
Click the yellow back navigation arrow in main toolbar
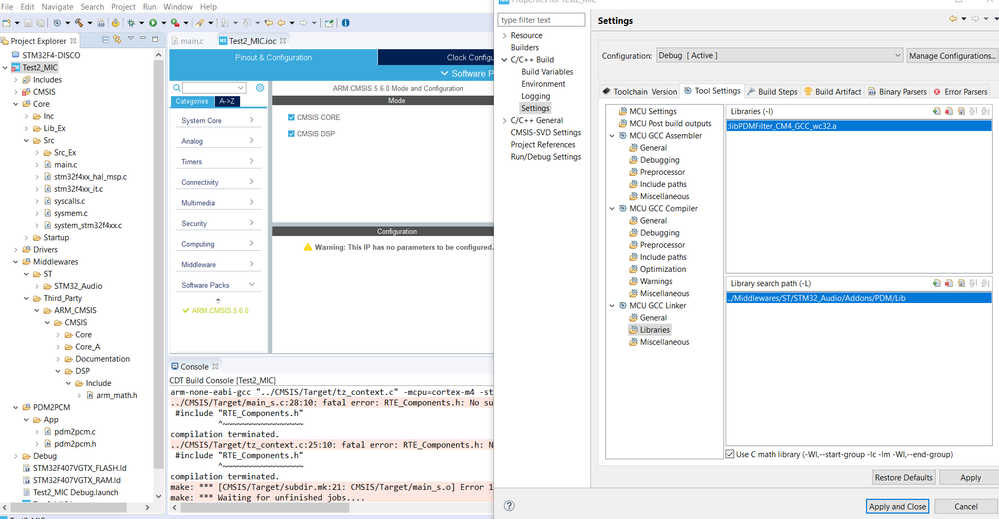[281, 23]
